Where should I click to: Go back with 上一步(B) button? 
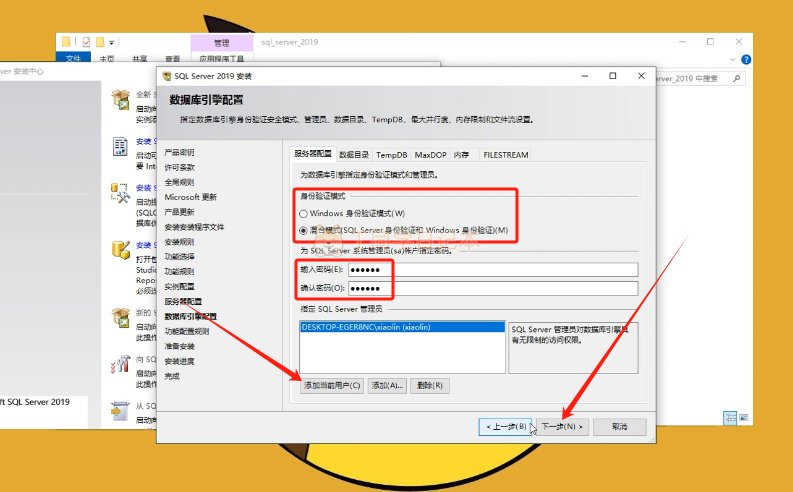coord(506,427)
